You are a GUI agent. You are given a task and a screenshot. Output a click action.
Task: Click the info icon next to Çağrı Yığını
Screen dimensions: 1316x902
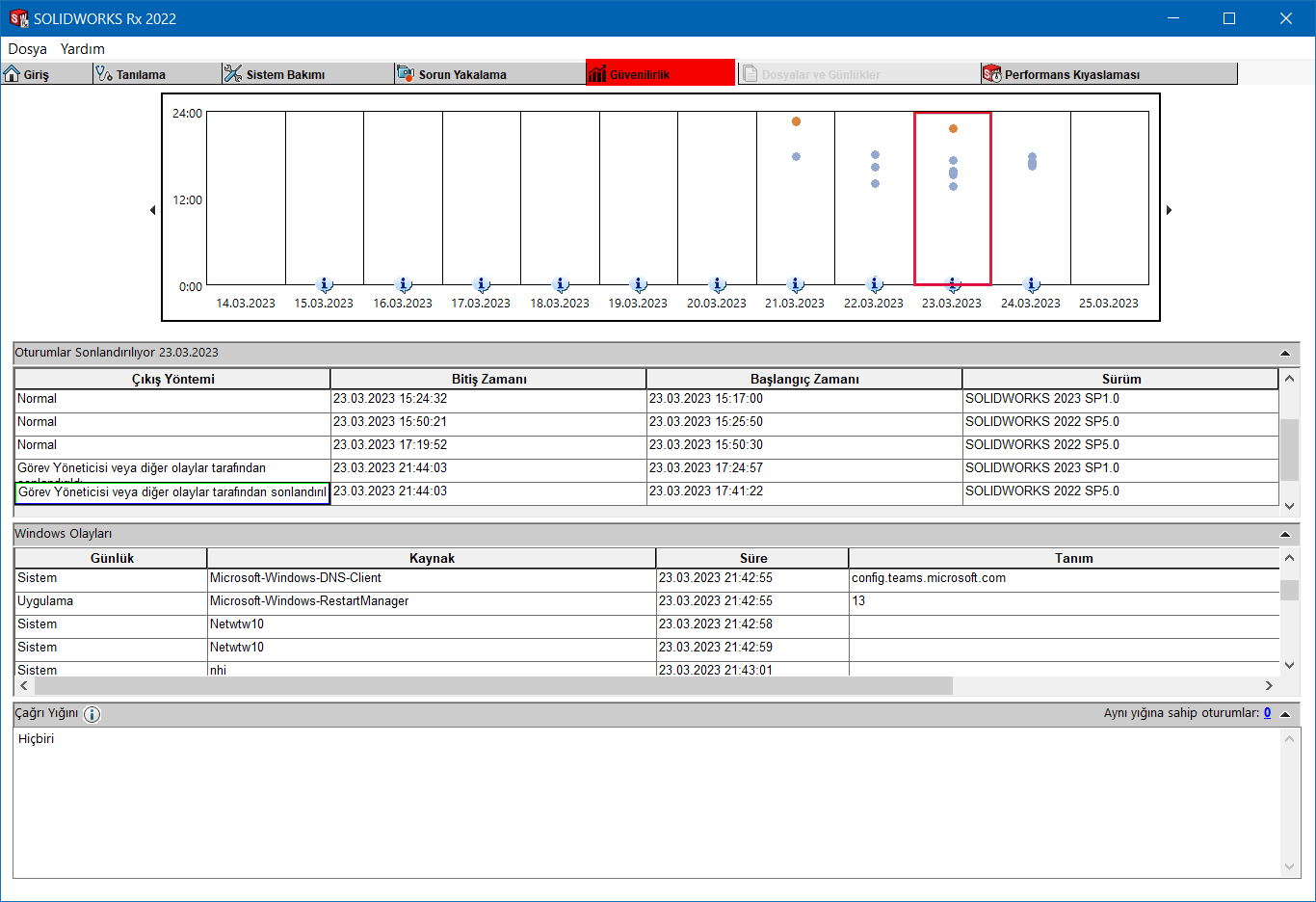click(x=92, y=714)
